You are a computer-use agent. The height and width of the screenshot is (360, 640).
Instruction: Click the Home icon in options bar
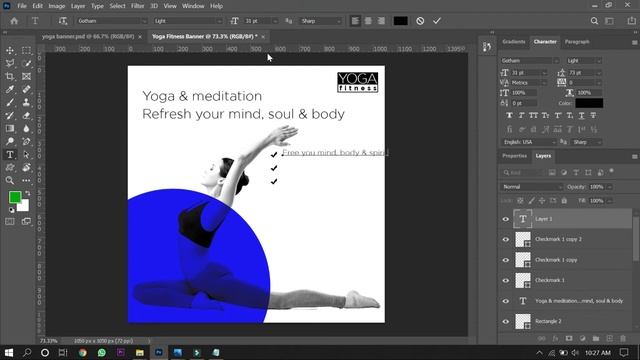(x=14, y=21)
